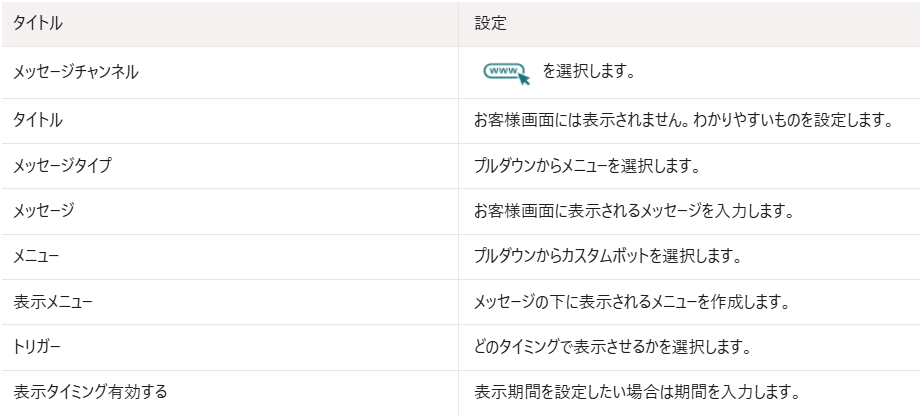Click the プルダウンからカスタムボットを選択します text
The width and height of the screenshot is (922, 418).
click(x=607, y=257)
